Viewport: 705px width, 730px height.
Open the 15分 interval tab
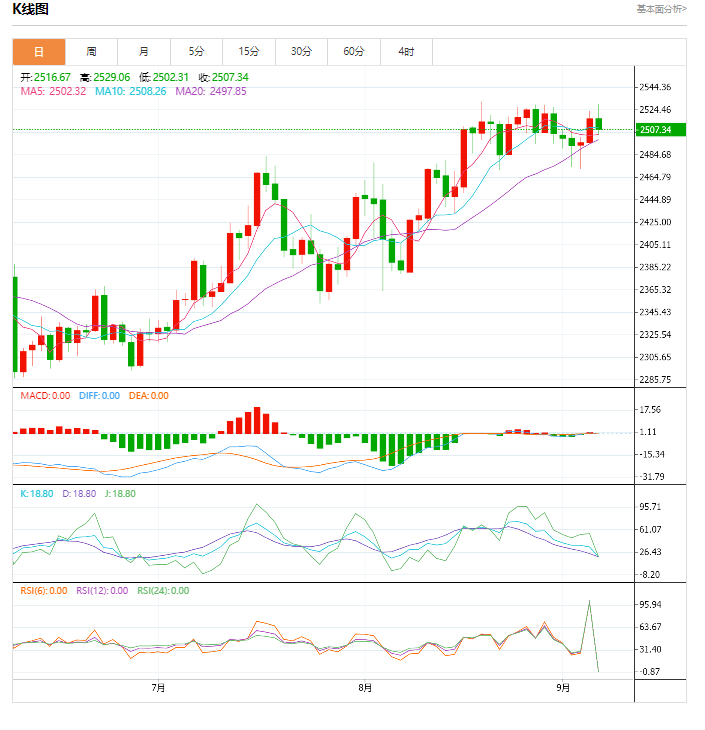249,52
